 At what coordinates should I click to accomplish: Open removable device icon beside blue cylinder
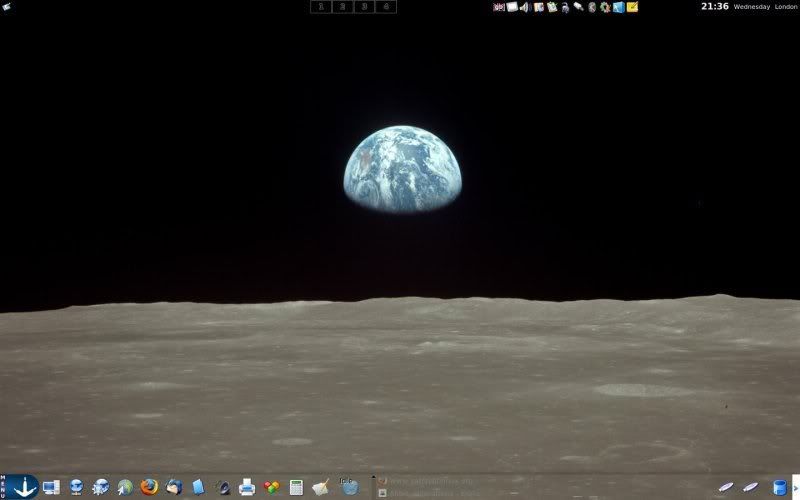[751, 487]
